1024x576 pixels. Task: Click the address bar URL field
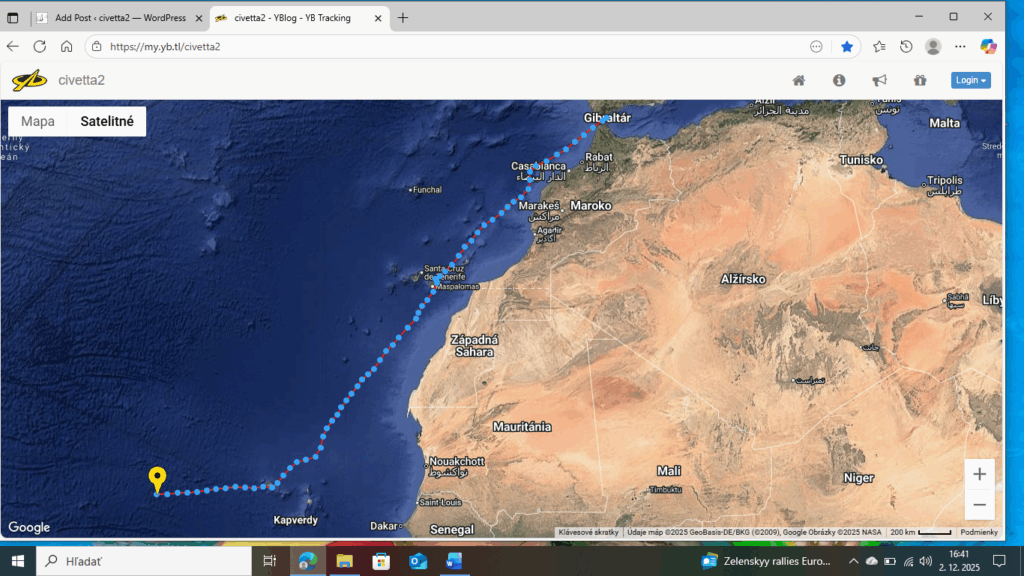click(x=450, y=46)
